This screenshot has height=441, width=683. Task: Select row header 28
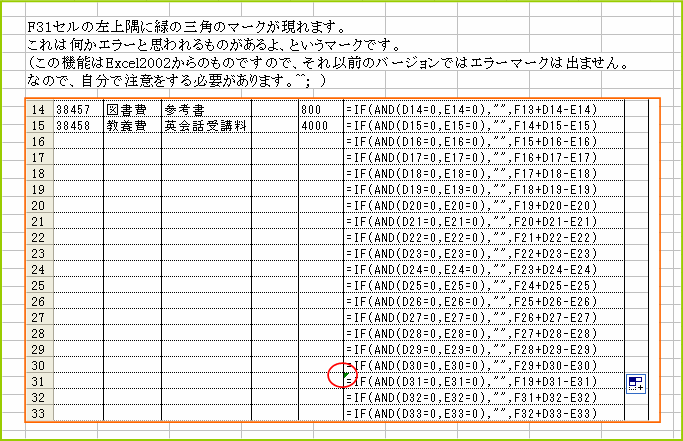(39, 333)
